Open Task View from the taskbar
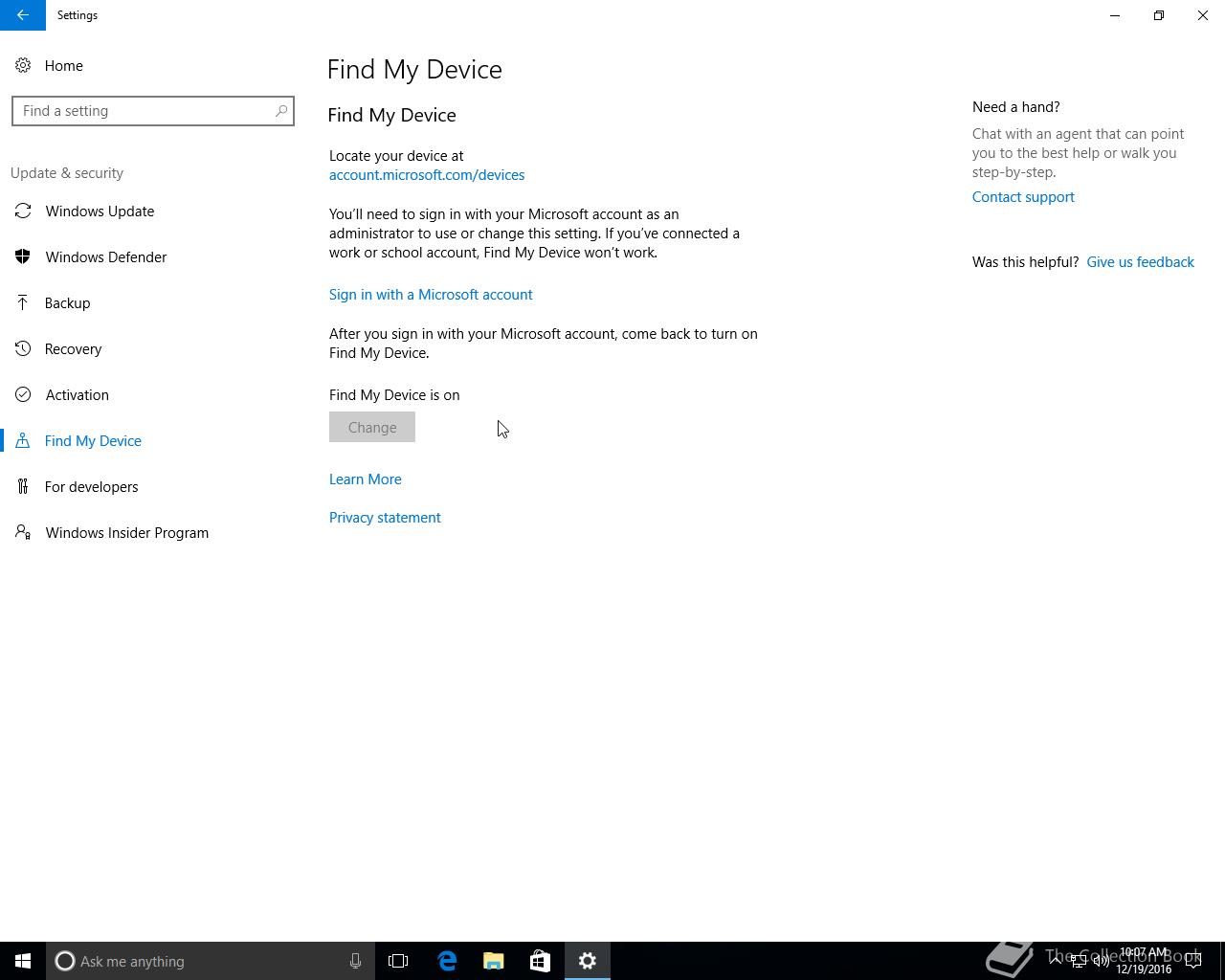 point(398,961)
